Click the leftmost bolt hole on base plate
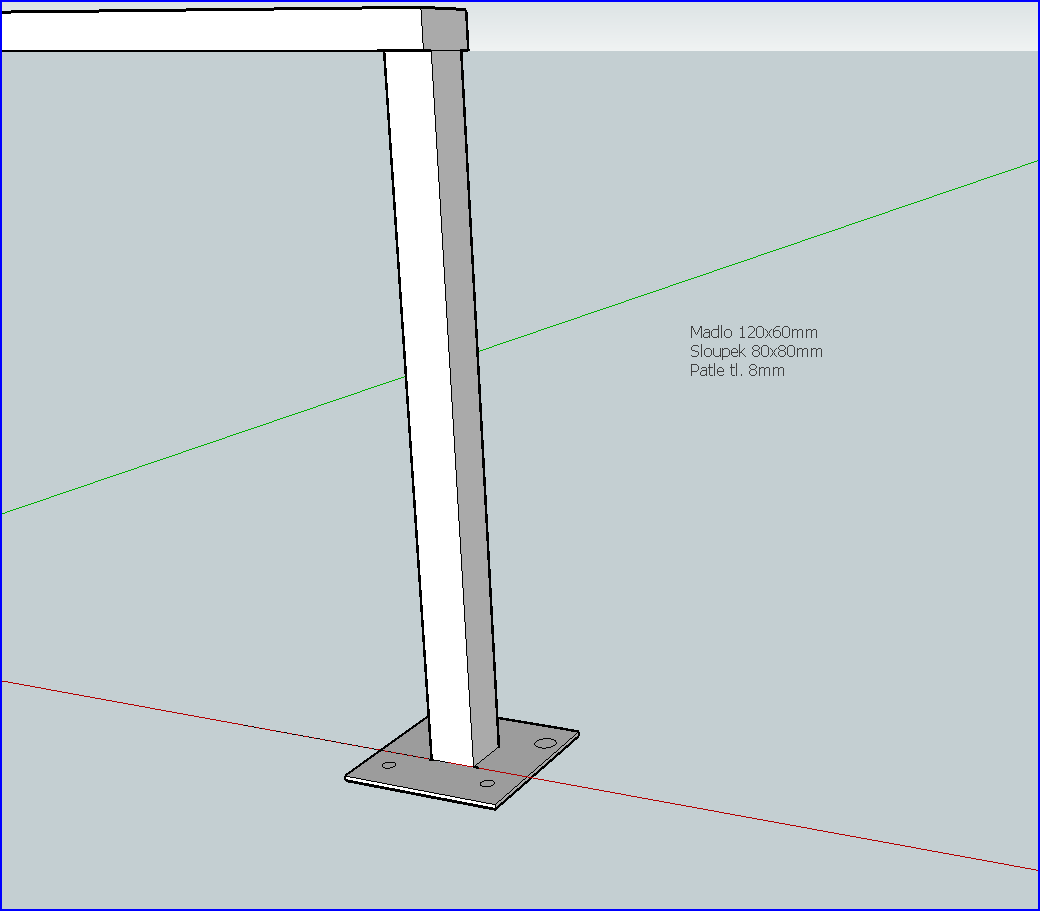Viewport: 1040px width, 911px height. [389, 765]
